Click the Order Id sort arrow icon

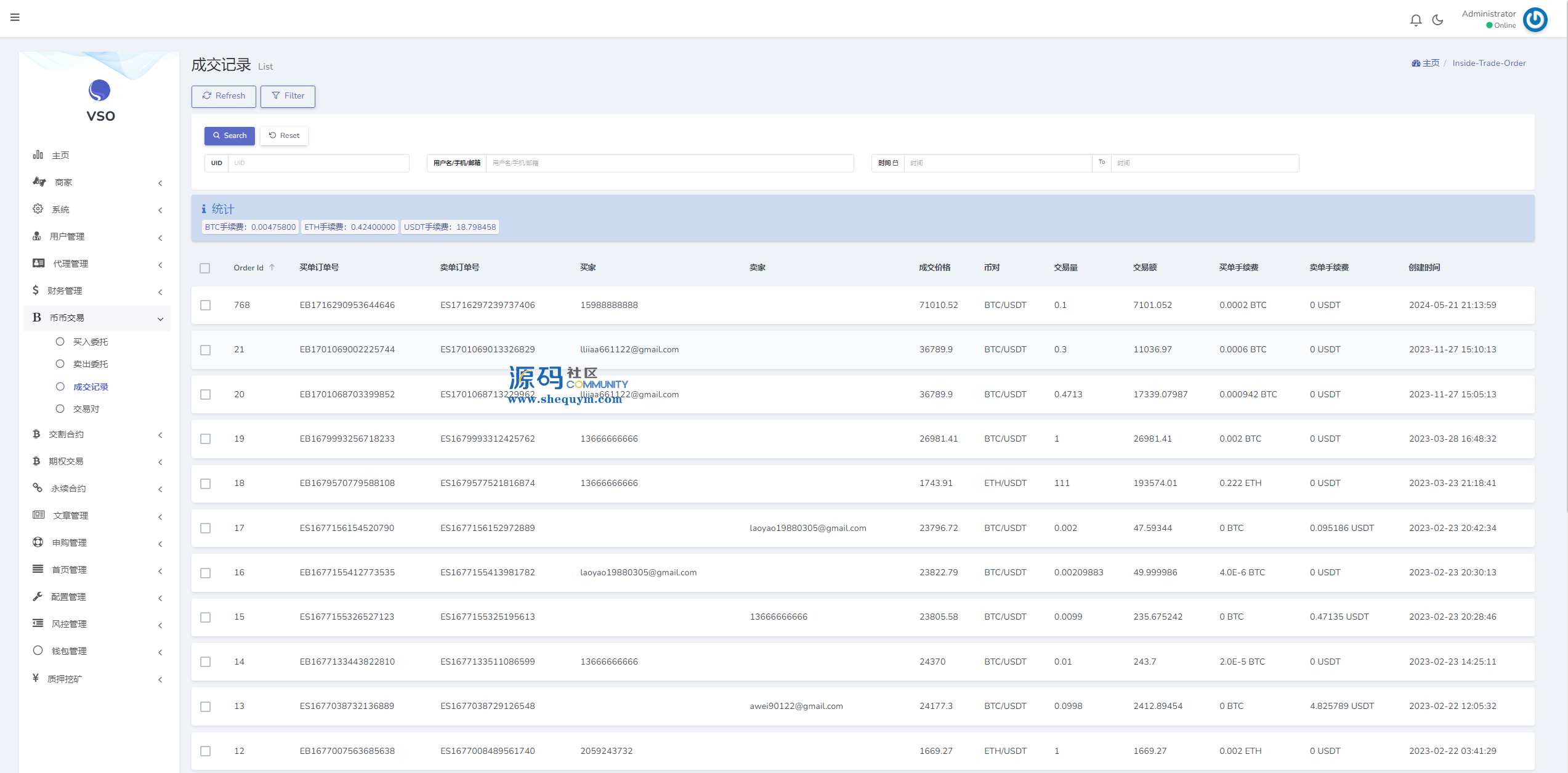pyautogui.click(x=272, y=267)
